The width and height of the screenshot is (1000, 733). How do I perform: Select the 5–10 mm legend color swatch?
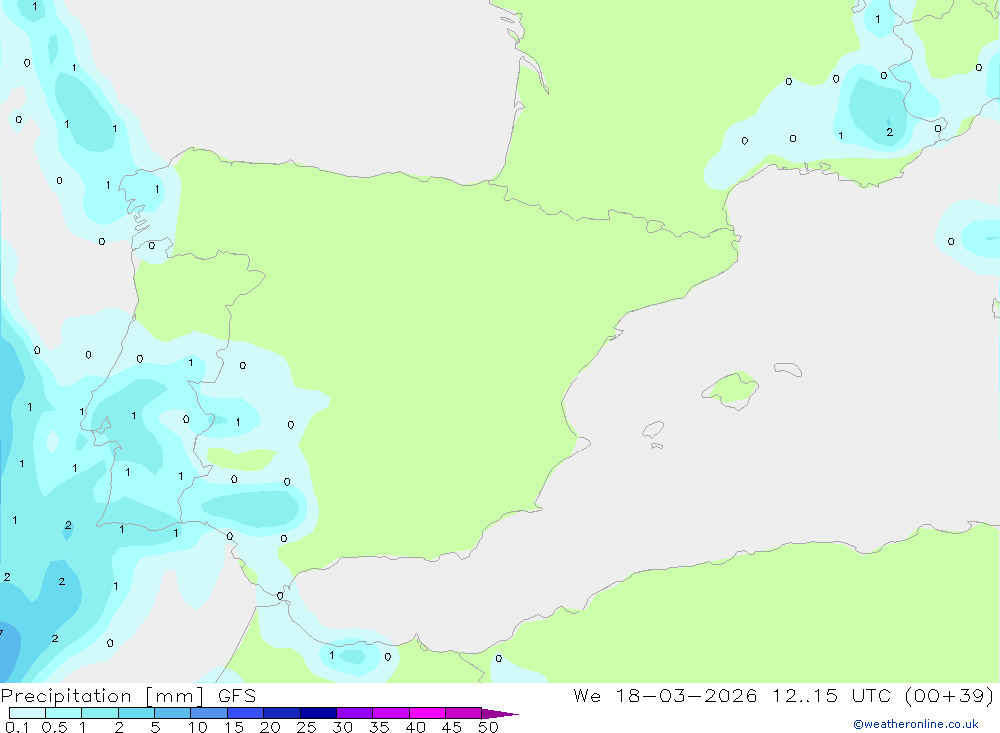173,713
